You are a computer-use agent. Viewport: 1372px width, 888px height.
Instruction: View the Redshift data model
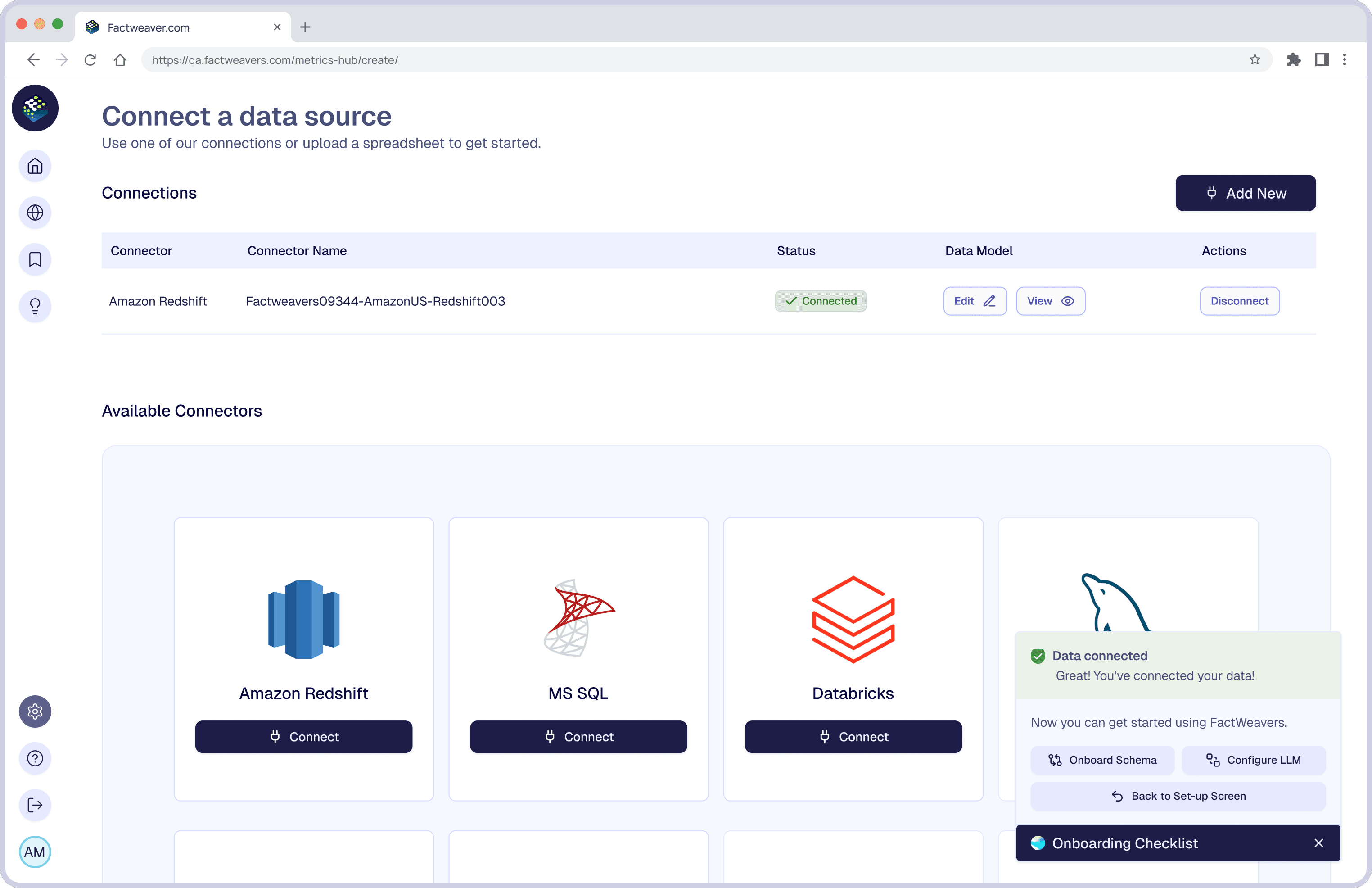click(x=1051, y=301)
